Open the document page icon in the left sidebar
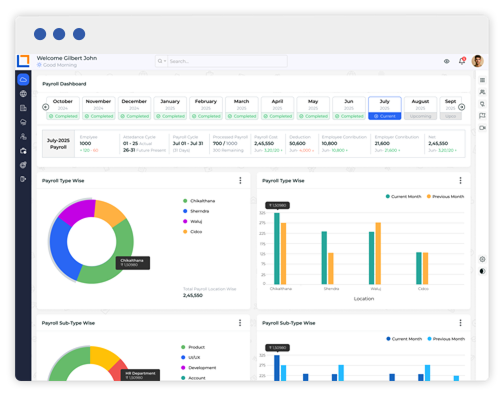This screenshot has width=500, height=400. pyautogui.click(x=23, y=108)
